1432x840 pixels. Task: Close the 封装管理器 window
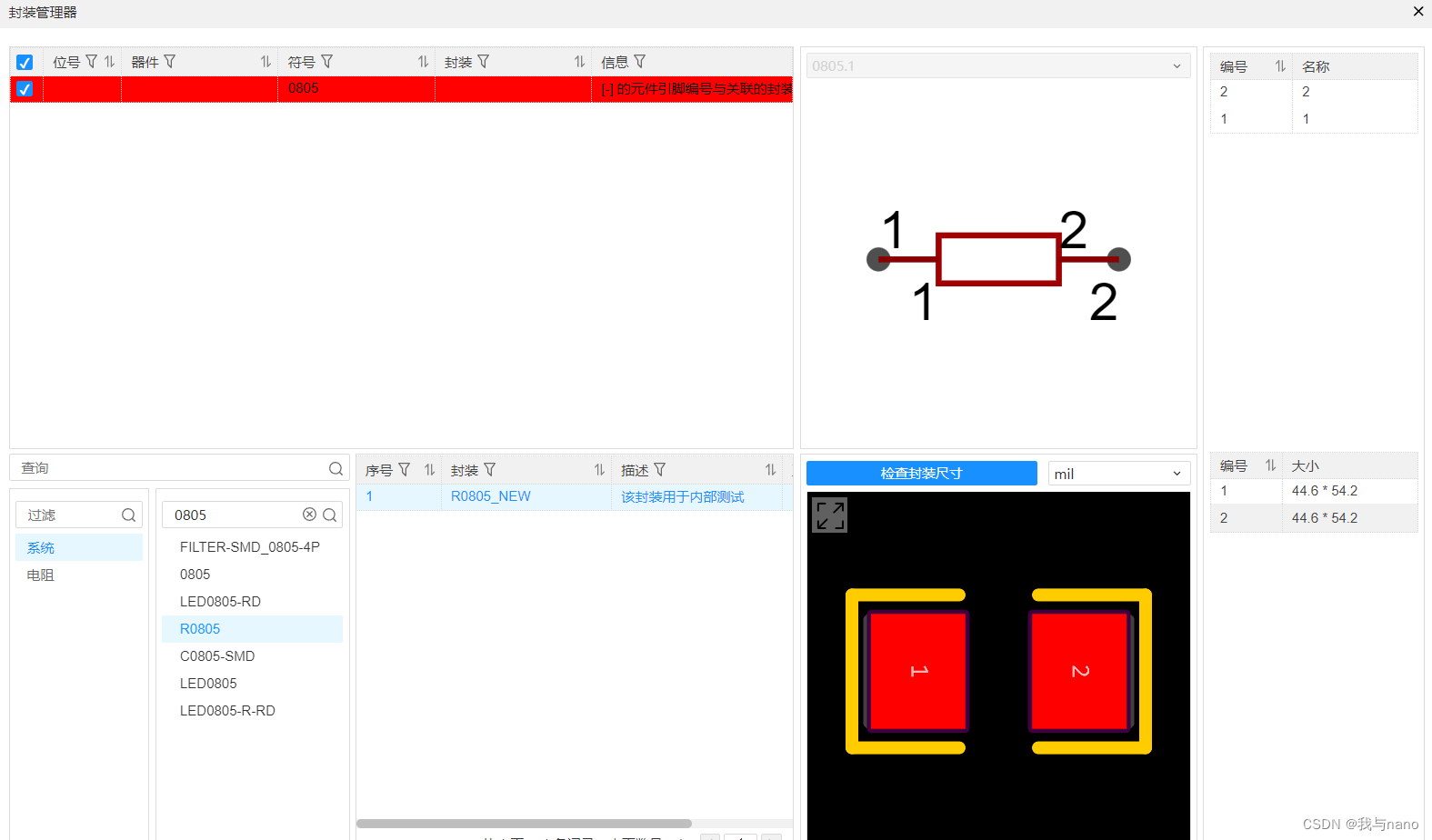(1418, 12)
